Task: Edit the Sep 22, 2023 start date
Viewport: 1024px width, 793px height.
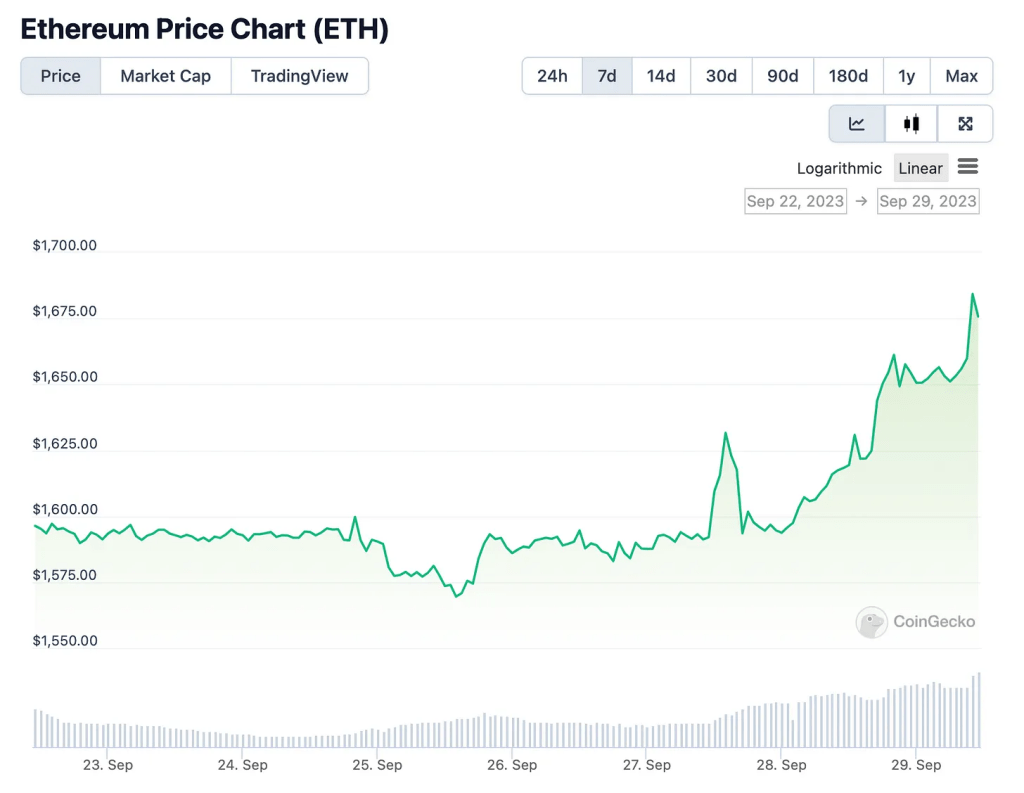Action: click(795, 201)
